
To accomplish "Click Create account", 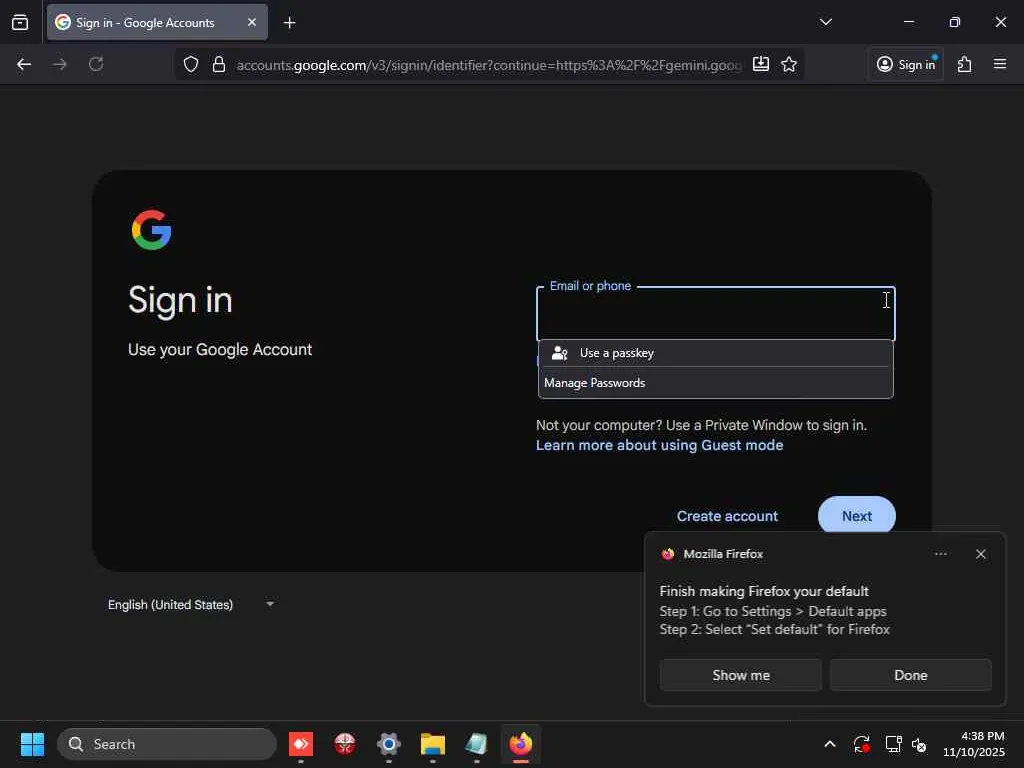I will (x=727, y=516).
